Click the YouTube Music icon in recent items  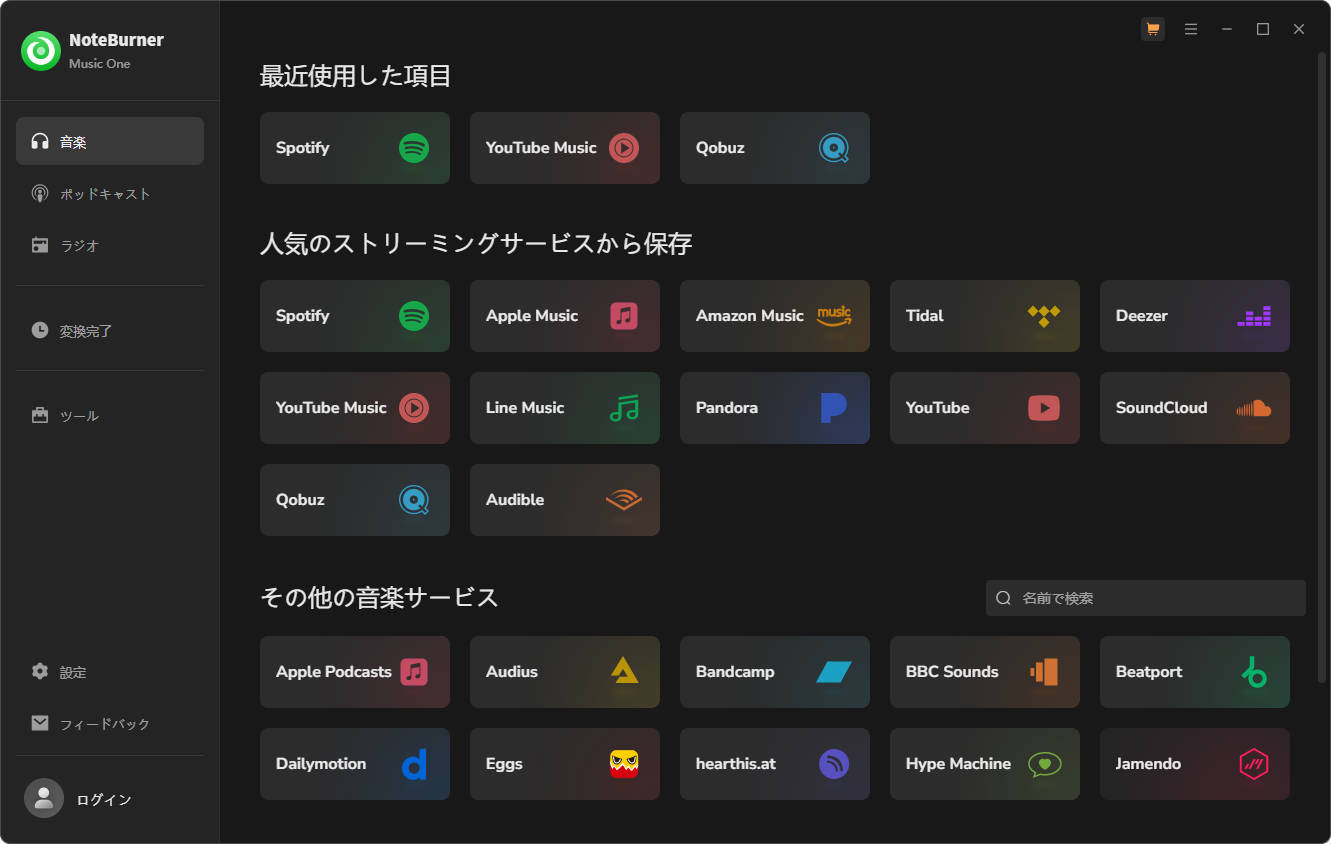tap(624, 148)
